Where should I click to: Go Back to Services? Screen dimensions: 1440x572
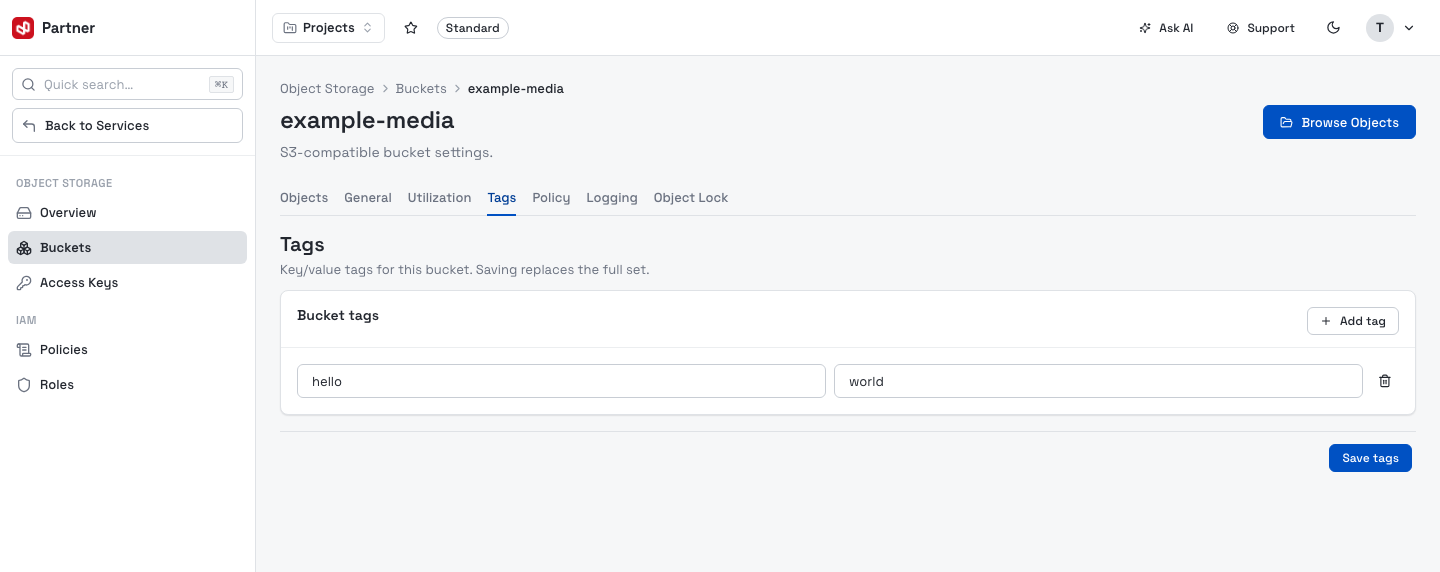(x=127, y=126)
